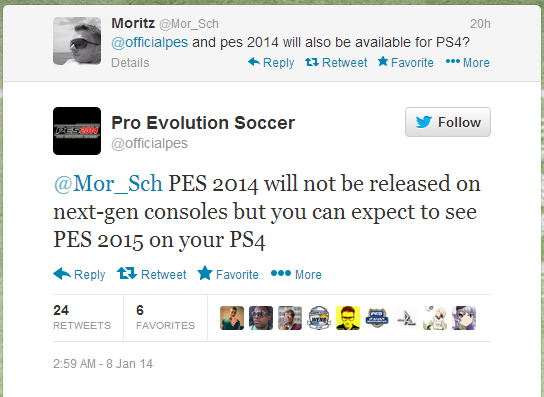Image resolution: width=544 pixels, height=397 pixels.
Task: Expand More menu under PES tweet
Action: point(296,274)
